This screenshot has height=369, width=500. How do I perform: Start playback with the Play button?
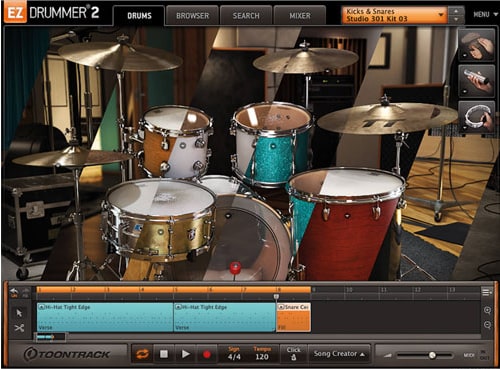186,354
